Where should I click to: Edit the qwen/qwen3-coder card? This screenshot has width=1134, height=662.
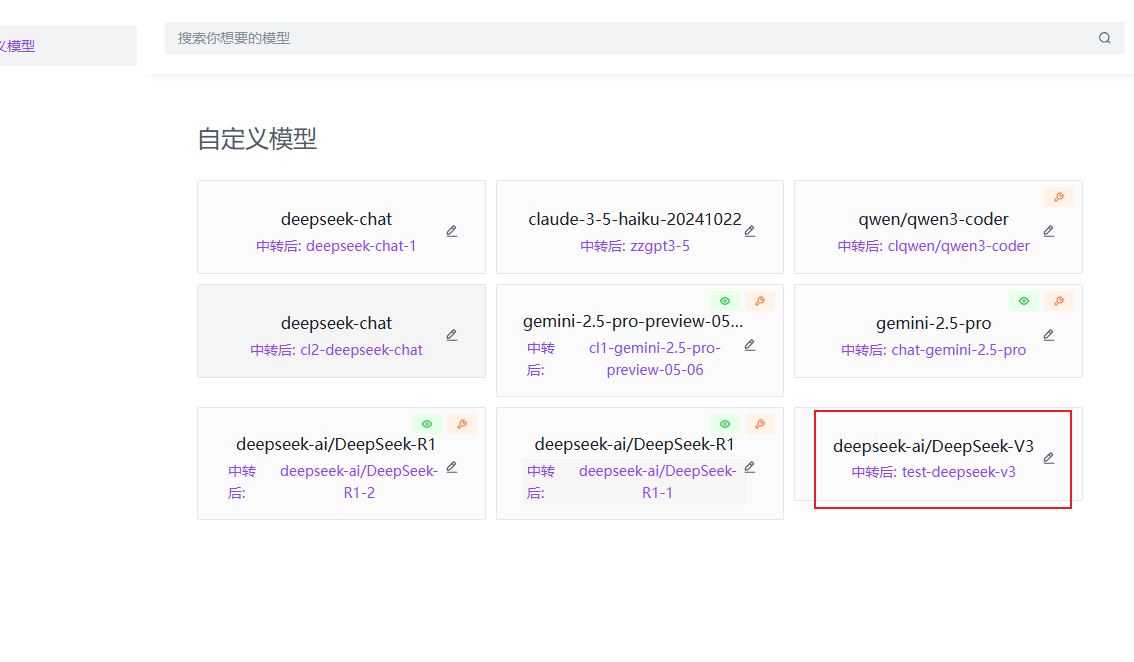(x=1049, y=231)
